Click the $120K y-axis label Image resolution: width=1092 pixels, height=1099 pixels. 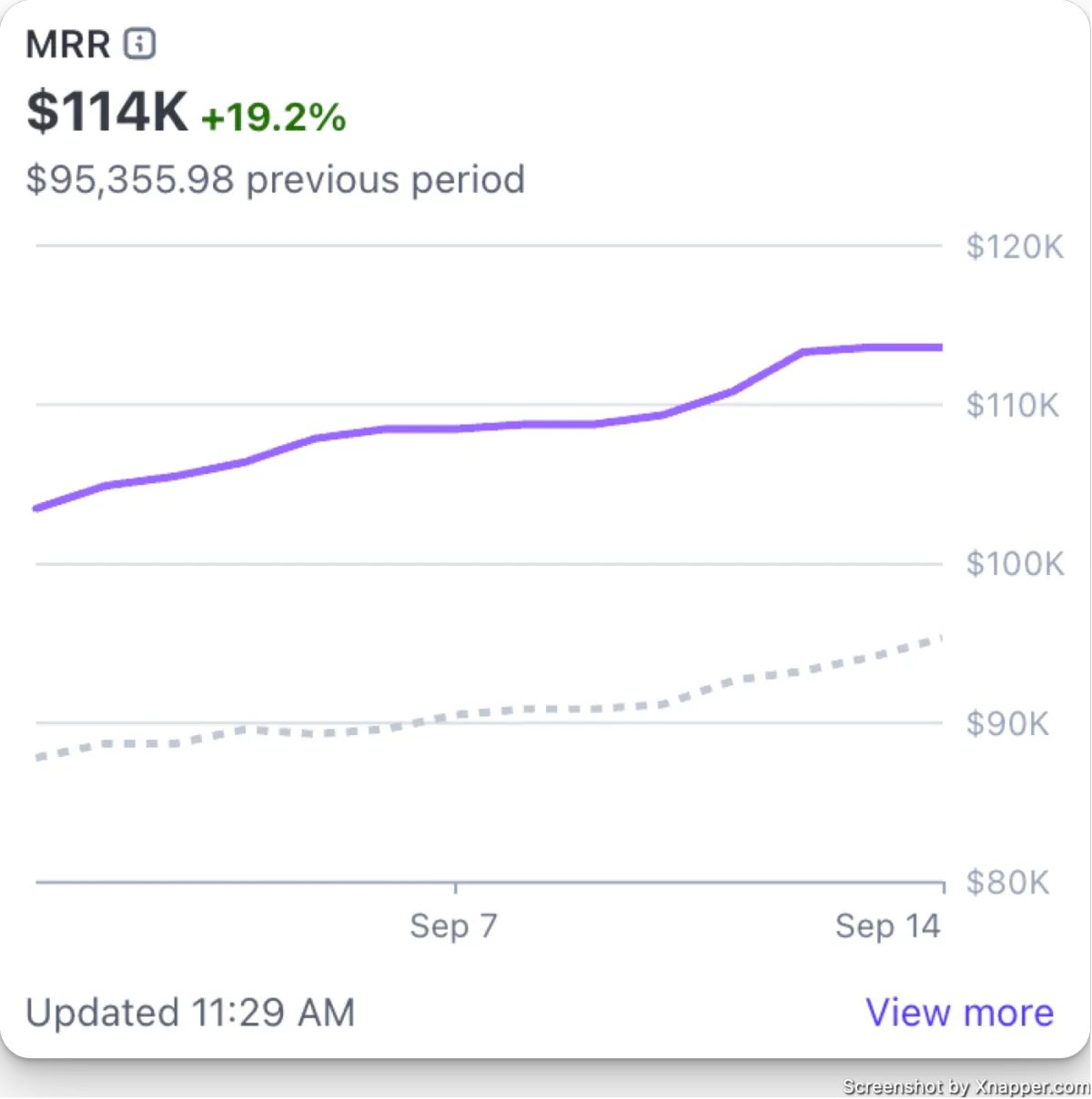coord(1015,247)
